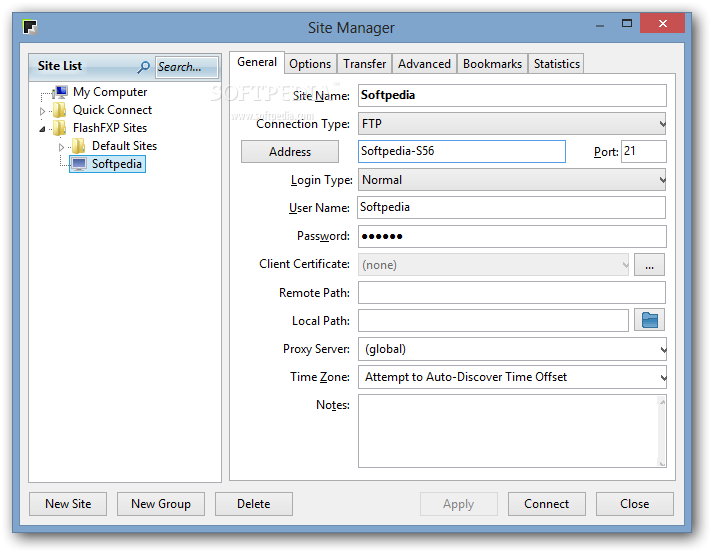Expand the Quick Connect tree node
Screen dimensions: 712x553
[42, 111]
